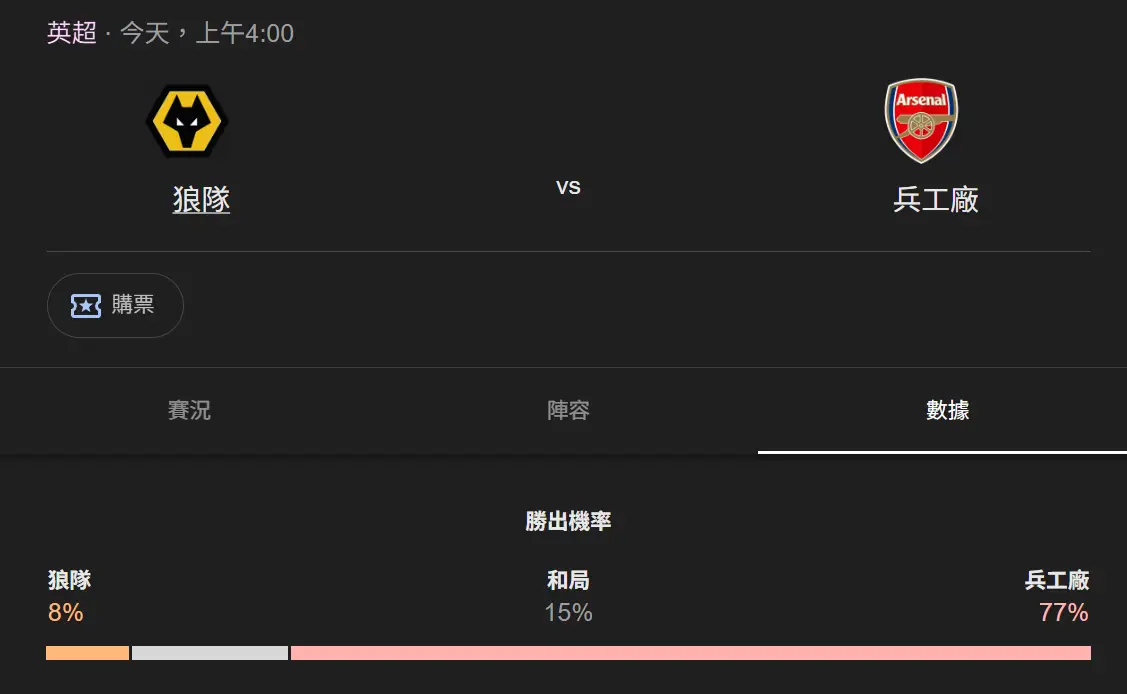Click the 77% Arsenal win percentage
The height and width of the screenshot is (694, 1127).
[1063, 612]
